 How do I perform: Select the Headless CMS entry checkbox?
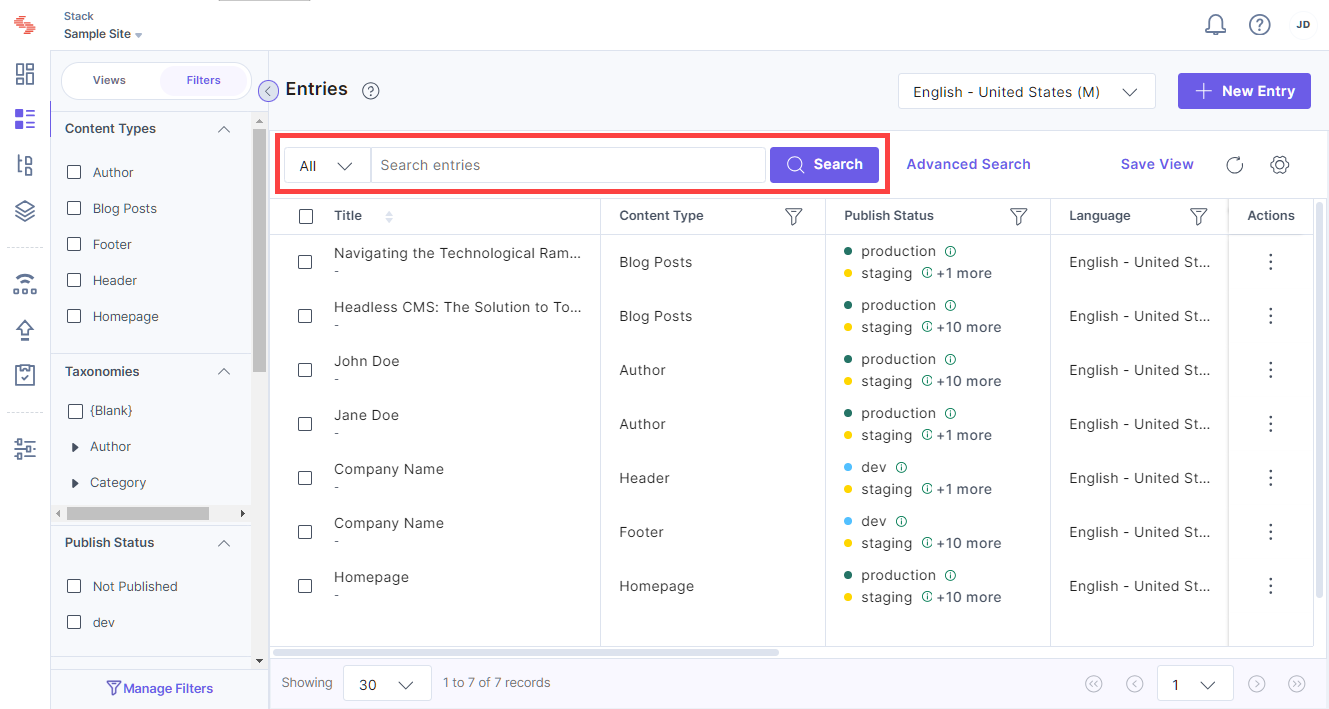(x=306, y=316)
